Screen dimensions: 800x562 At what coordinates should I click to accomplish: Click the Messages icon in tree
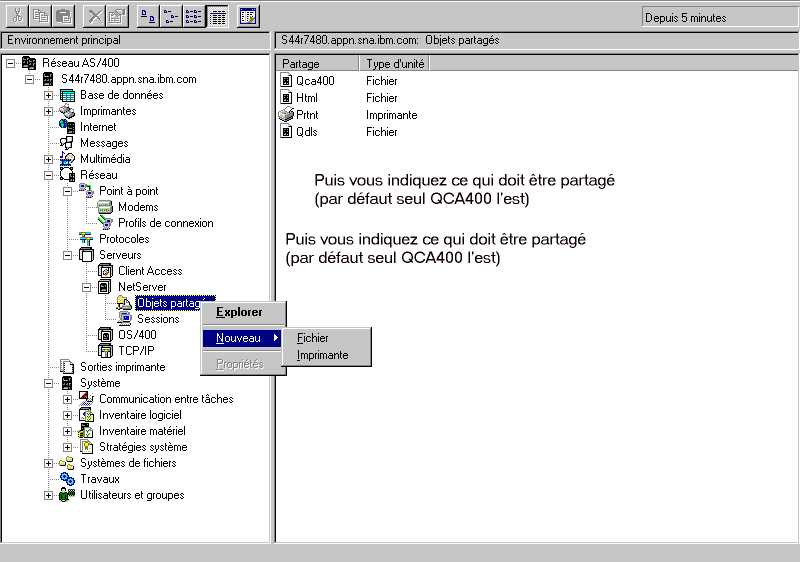[x=67, y=143]
